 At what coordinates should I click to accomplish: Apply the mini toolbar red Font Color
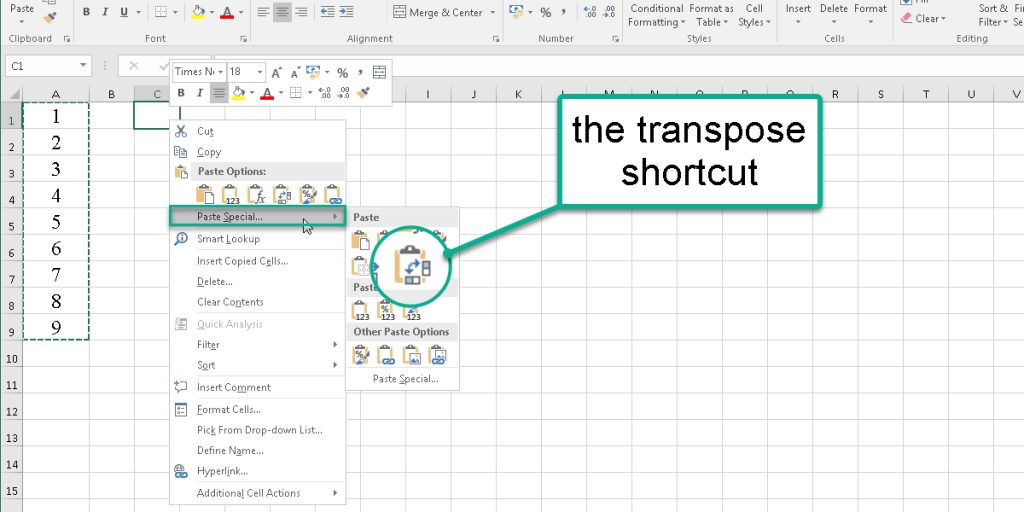pyautogui.click(x=266, y=93)
